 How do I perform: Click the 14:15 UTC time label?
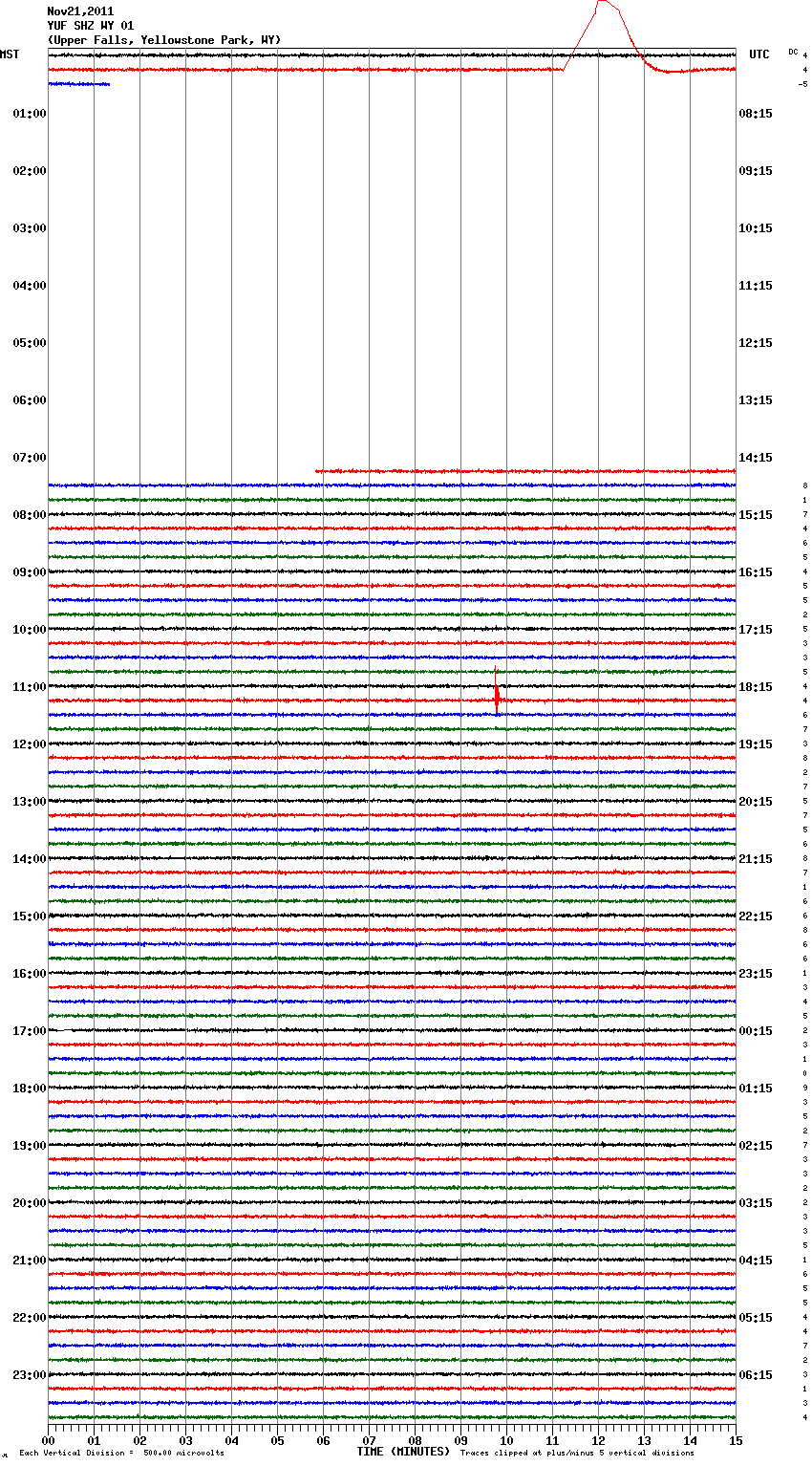[756, 458]
